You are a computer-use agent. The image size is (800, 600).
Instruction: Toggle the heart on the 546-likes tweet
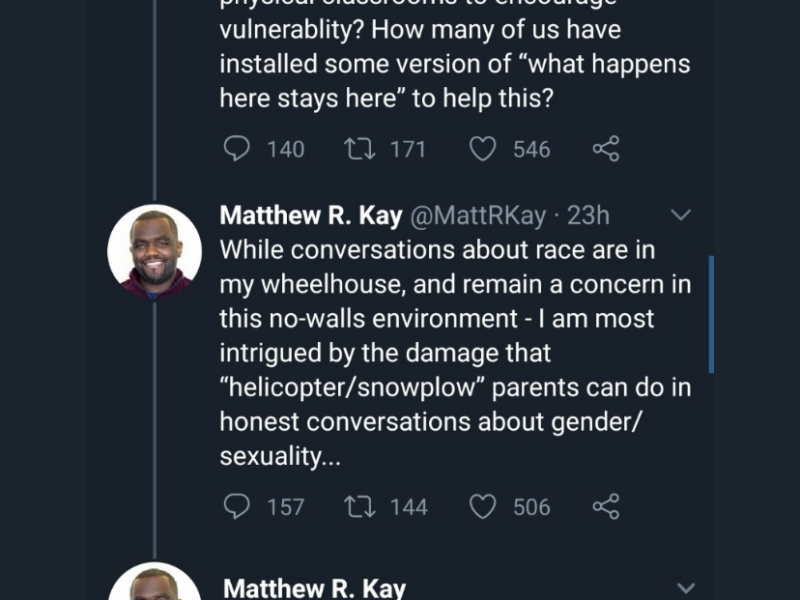[x=483, y=149]
